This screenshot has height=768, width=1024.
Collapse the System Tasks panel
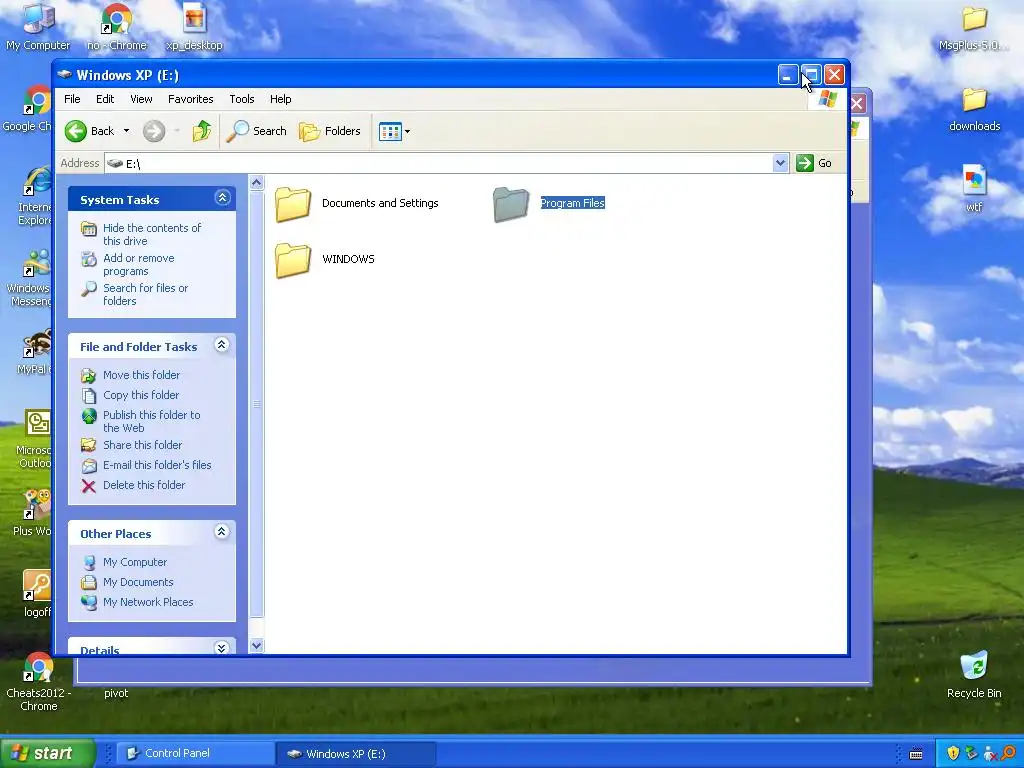[x=222, y=198]
